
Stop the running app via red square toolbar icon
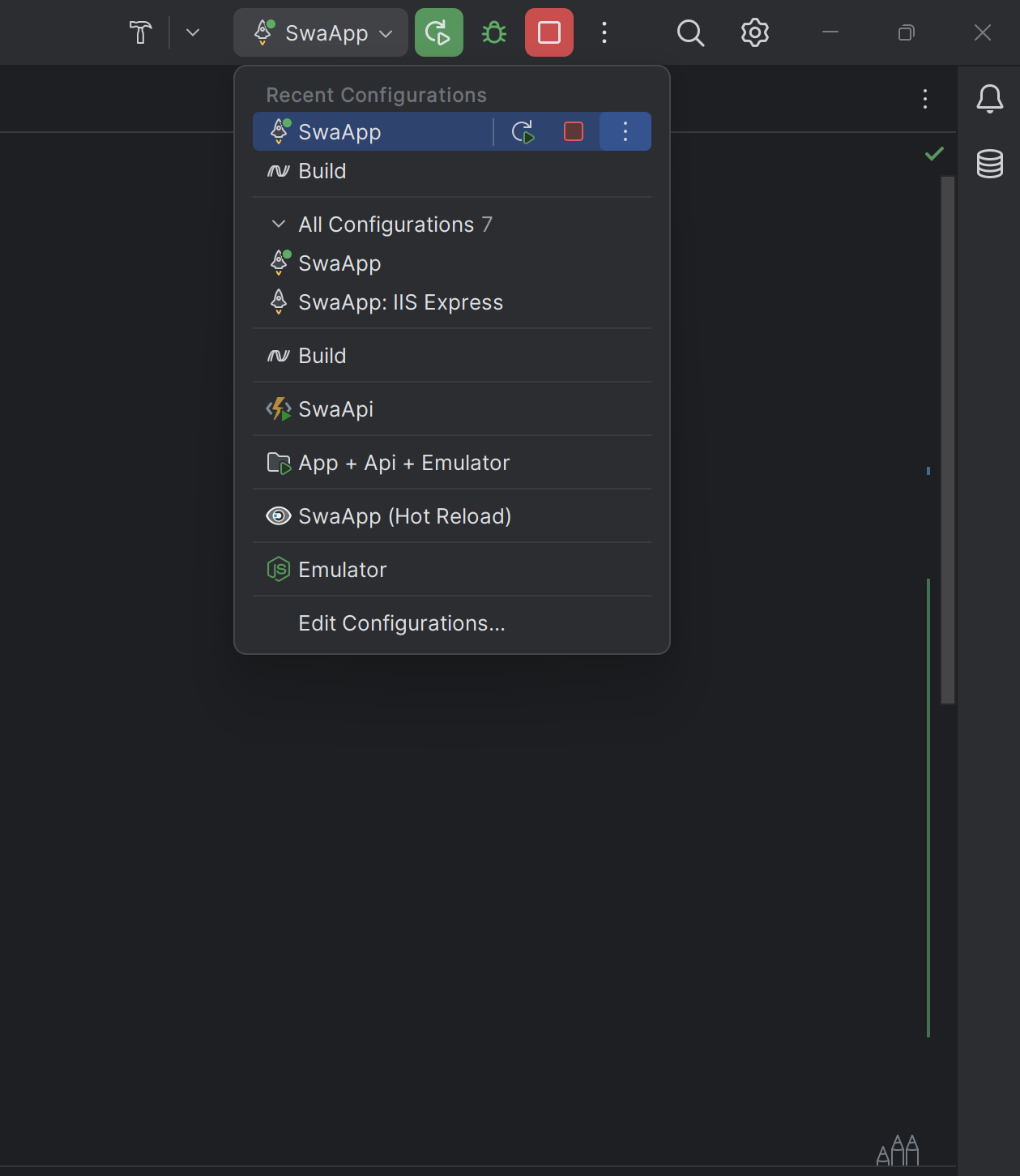point(548,32)
